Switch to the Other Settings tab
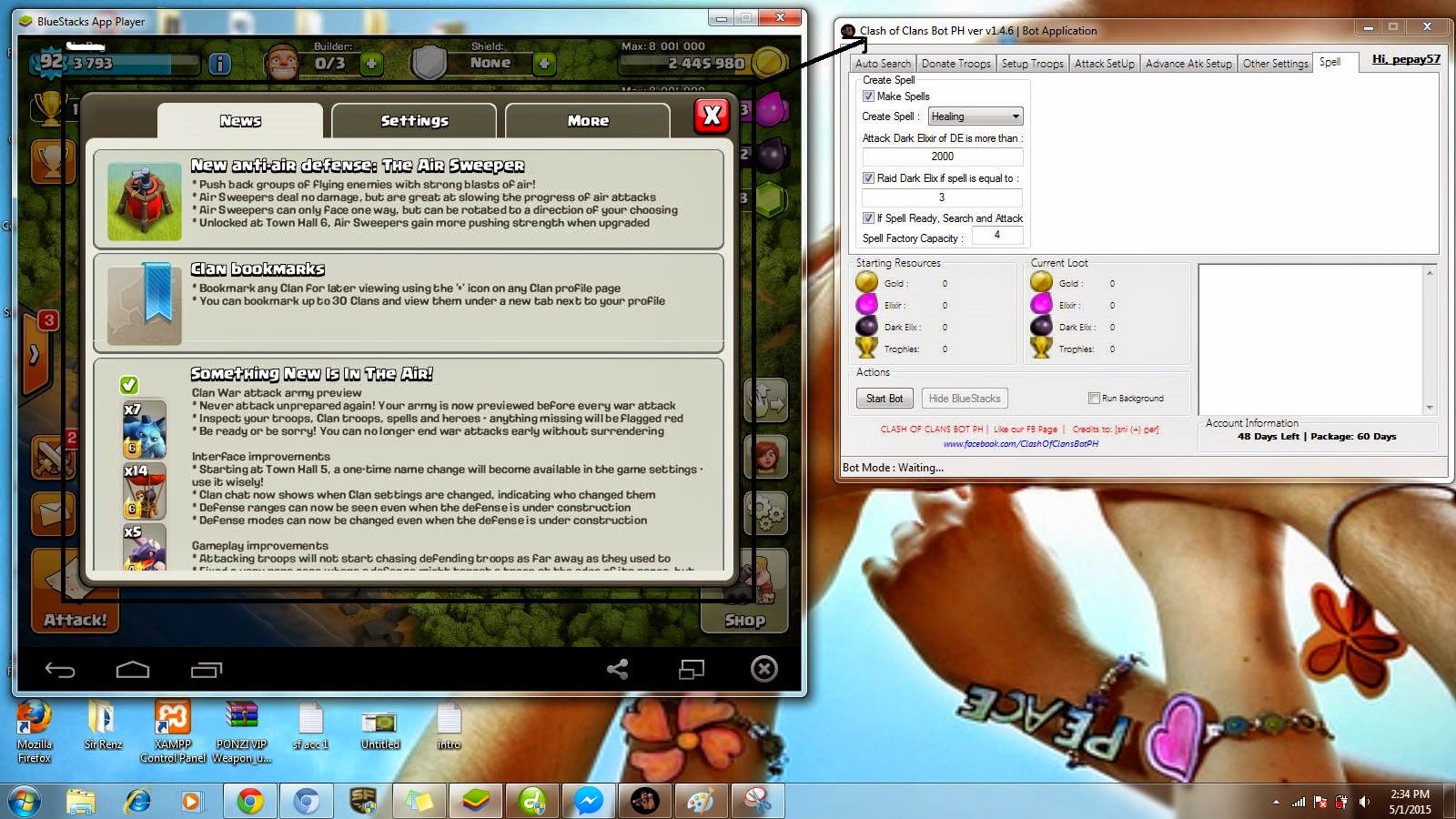Screen dimensions: 1456x819 1275,64
